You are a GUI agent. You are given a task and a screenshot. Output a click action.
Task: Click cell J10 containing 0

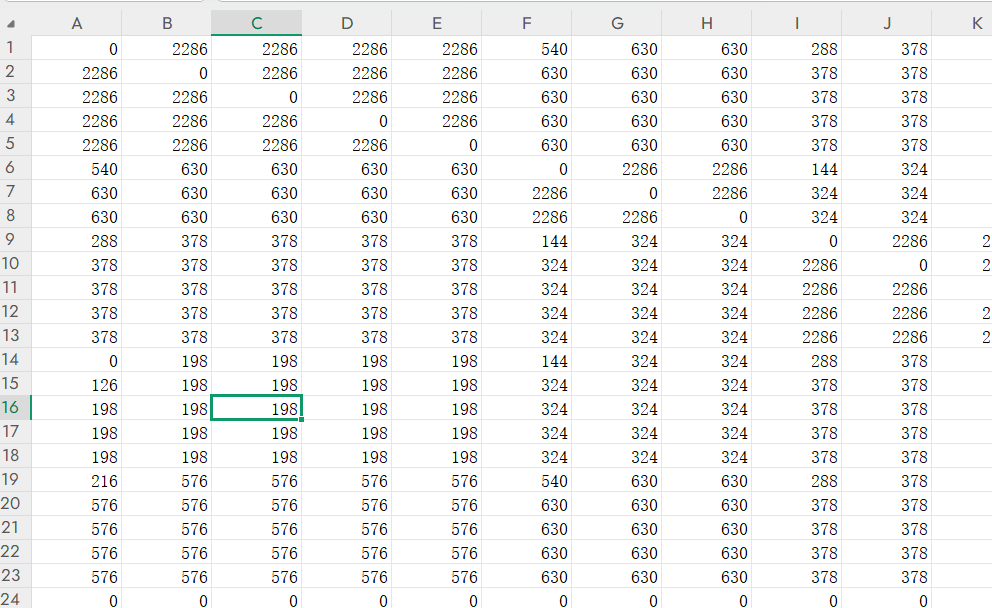point(886,265)
